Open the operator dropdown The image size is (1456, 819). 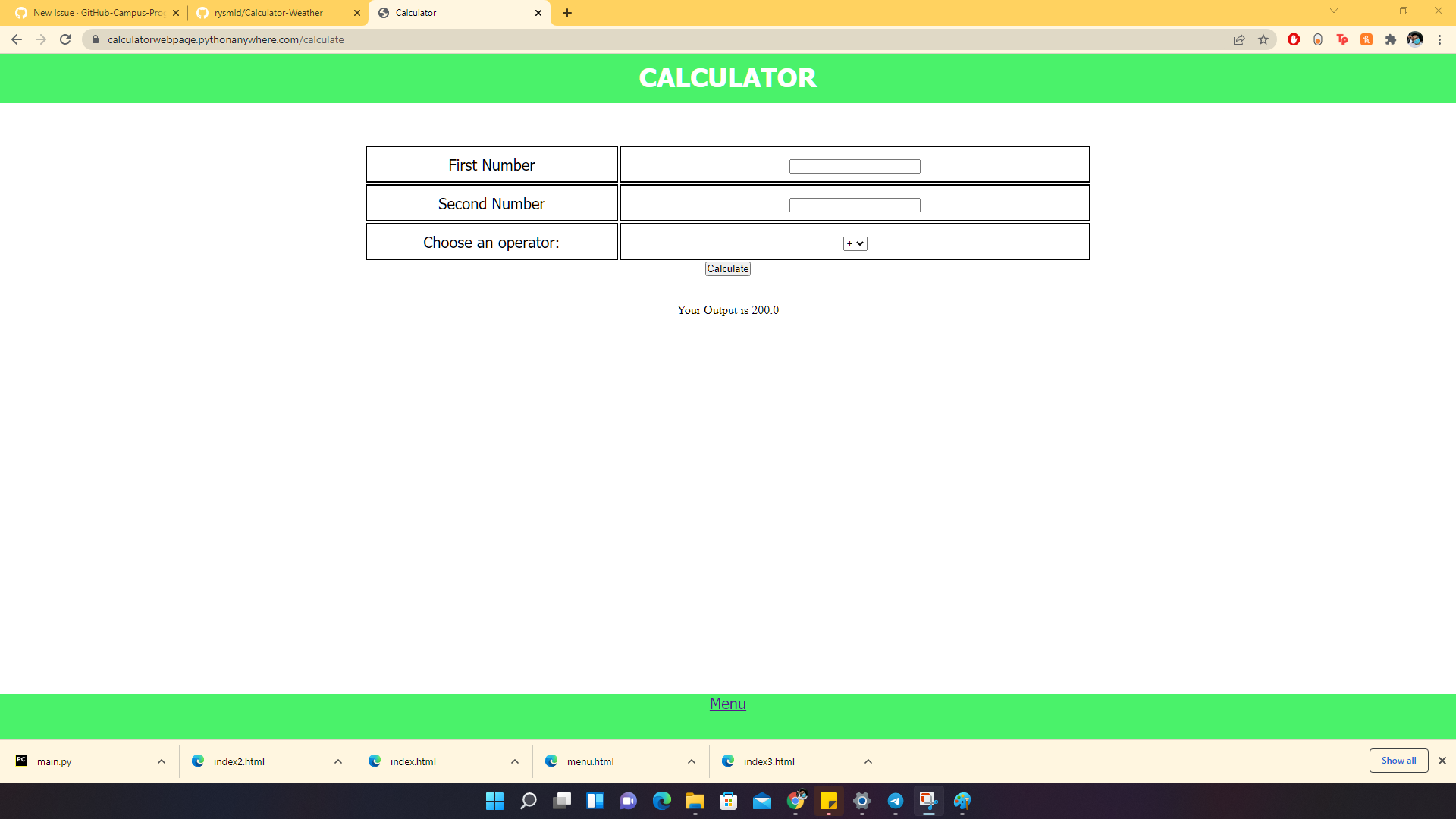point(855,243)
